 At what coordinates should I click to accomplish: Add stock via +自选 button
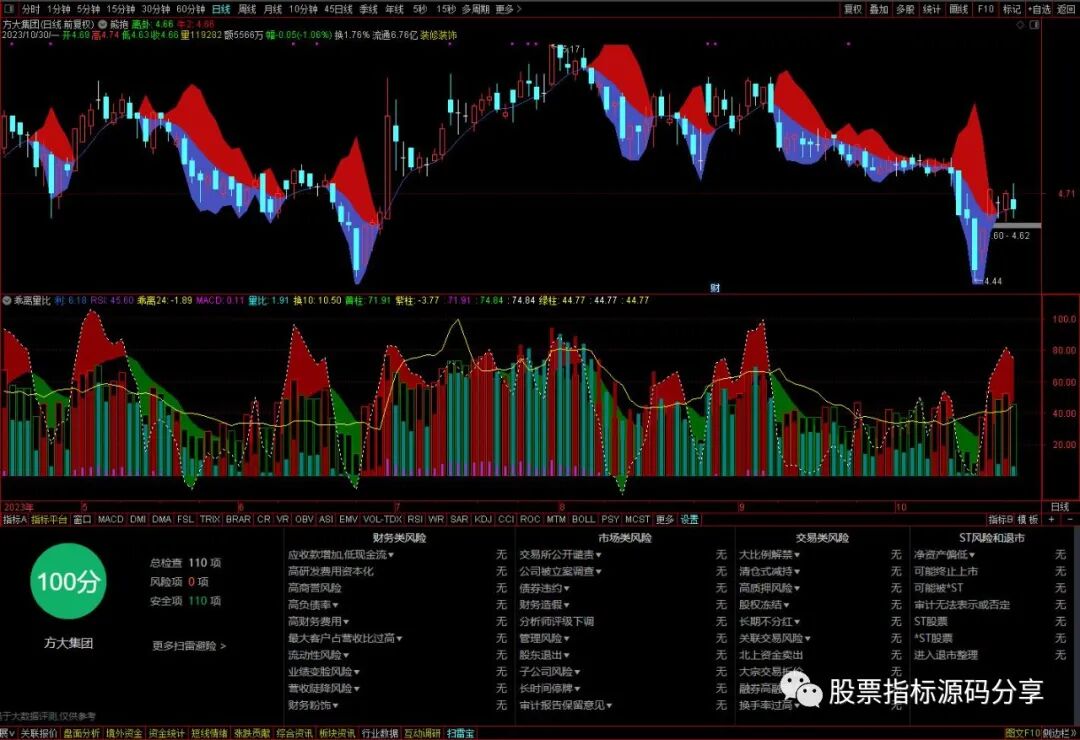tap(1039, 9)
